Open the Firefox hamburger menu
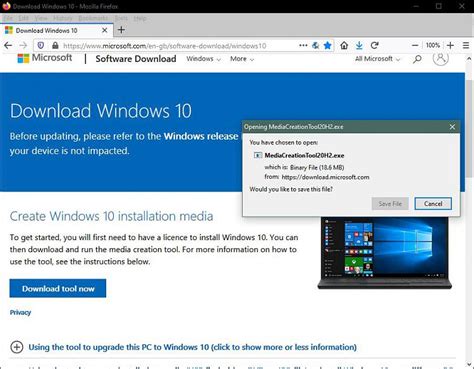 click(x=466, y=45)
